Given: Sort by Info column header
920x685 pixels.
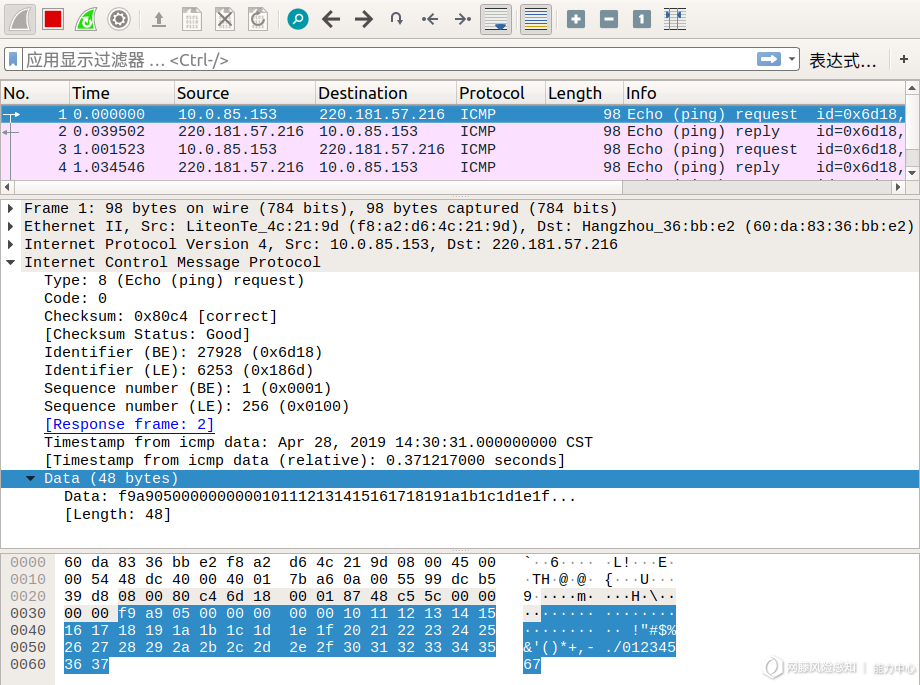Looking at the screenshot, I should coord(765,93).
